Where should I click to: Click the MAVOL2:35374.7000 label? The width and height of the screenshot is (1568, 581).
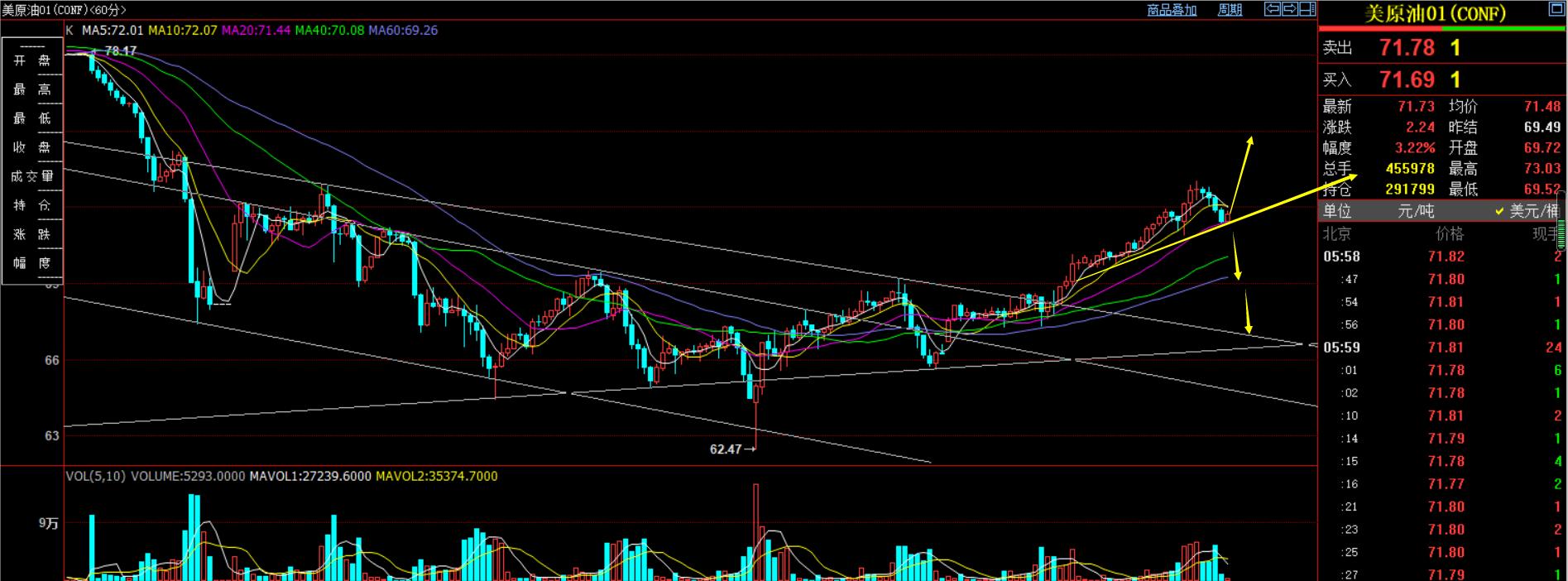(x=437, y=476)
